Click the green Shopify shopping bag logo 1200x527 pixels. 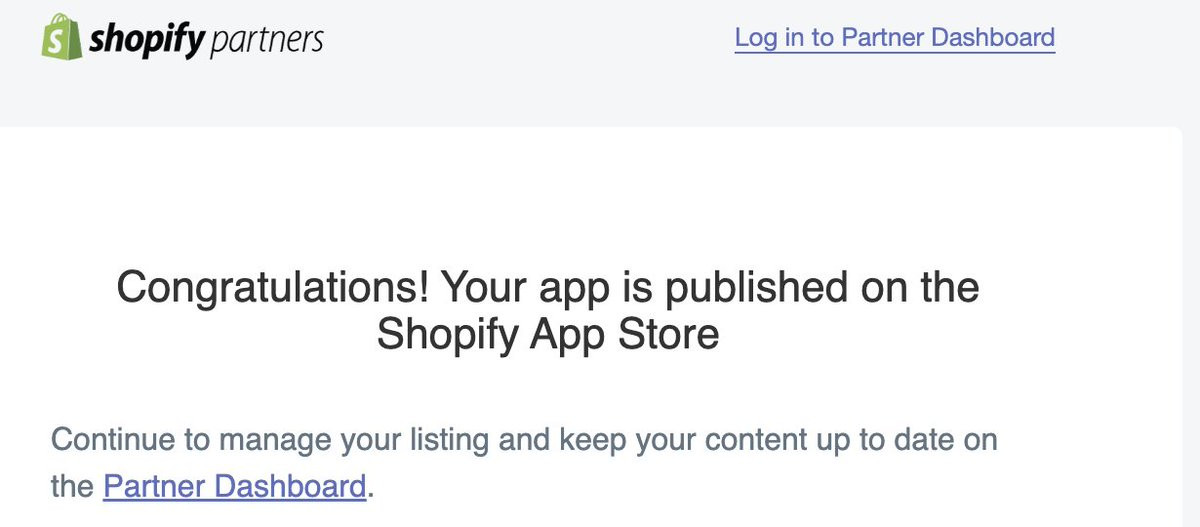tap(61, 36)
